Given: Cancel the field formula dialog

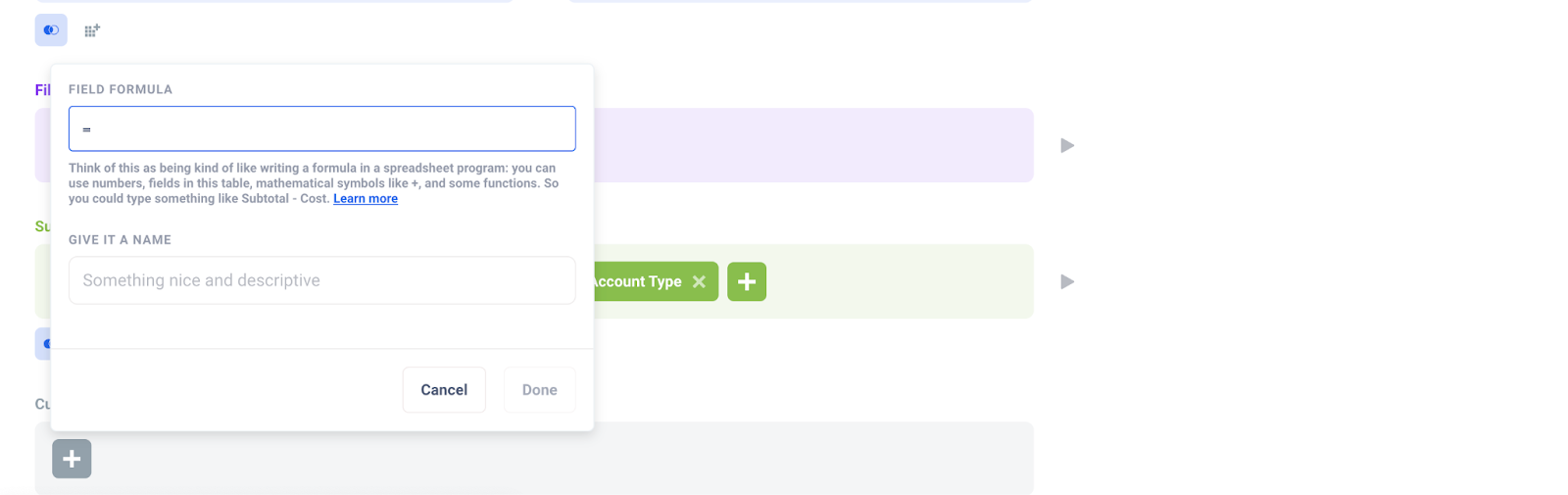Looking at the screenshot, I should pos(444,390).
